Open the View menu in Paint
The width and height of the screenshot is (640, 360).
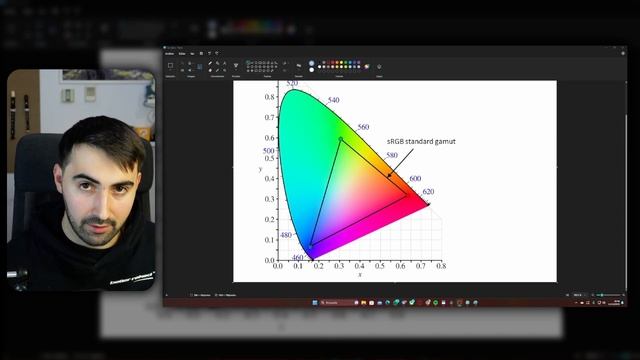tap(192, 53)
